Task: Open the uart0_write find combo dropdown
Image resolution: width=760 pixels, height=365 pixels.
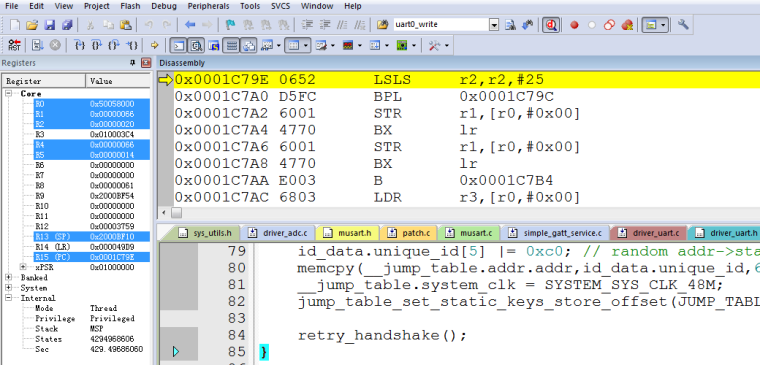Action: pos(494,25)
